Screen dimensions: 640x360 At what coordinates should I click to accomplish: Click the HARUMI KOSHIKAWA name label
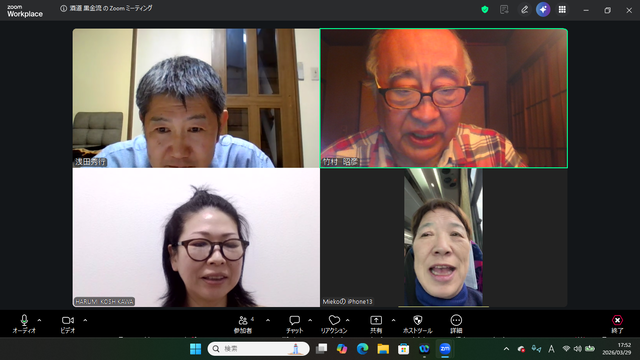pyautogui.click(x=104, y=302)
